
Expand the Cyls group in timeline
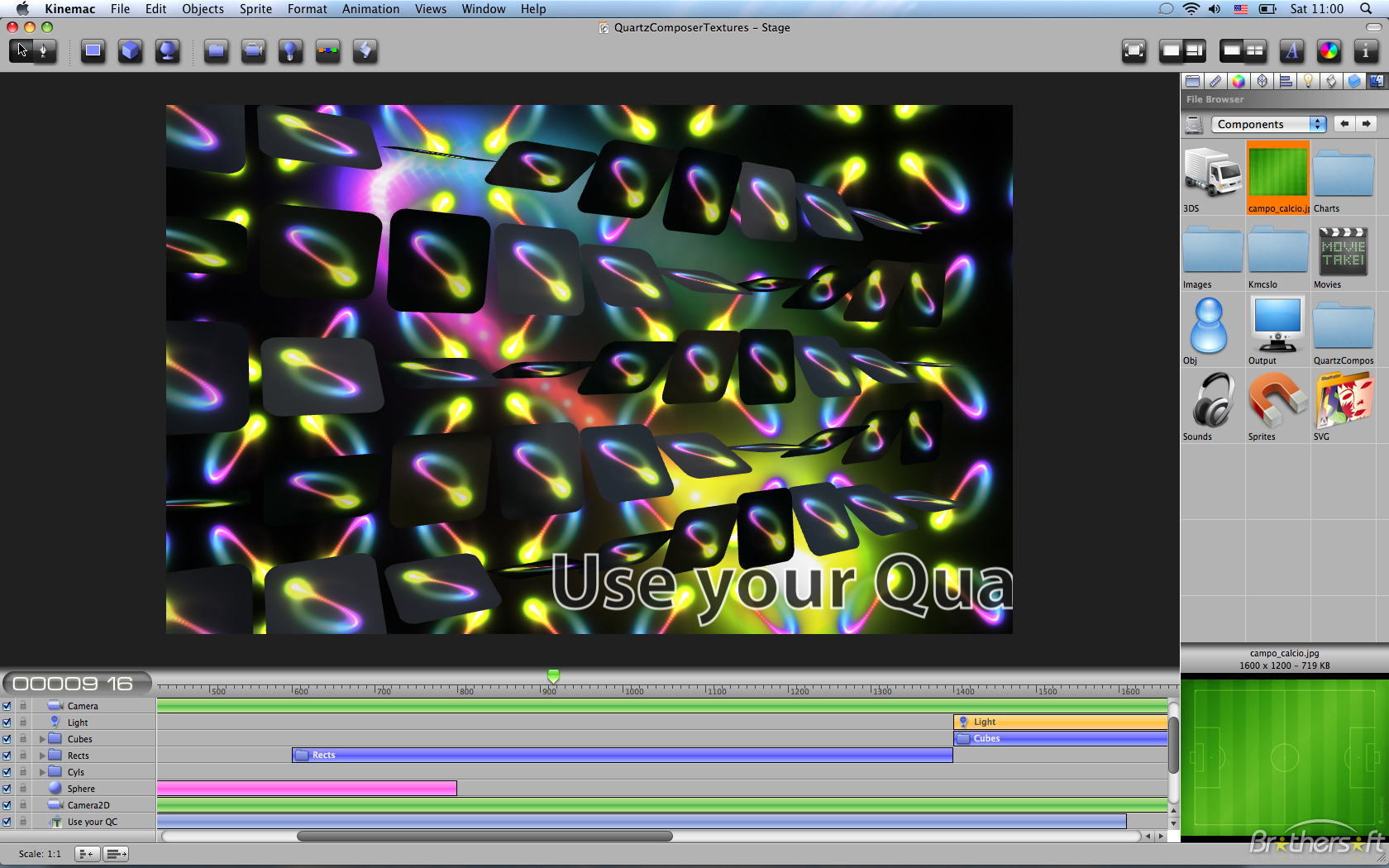42,772
